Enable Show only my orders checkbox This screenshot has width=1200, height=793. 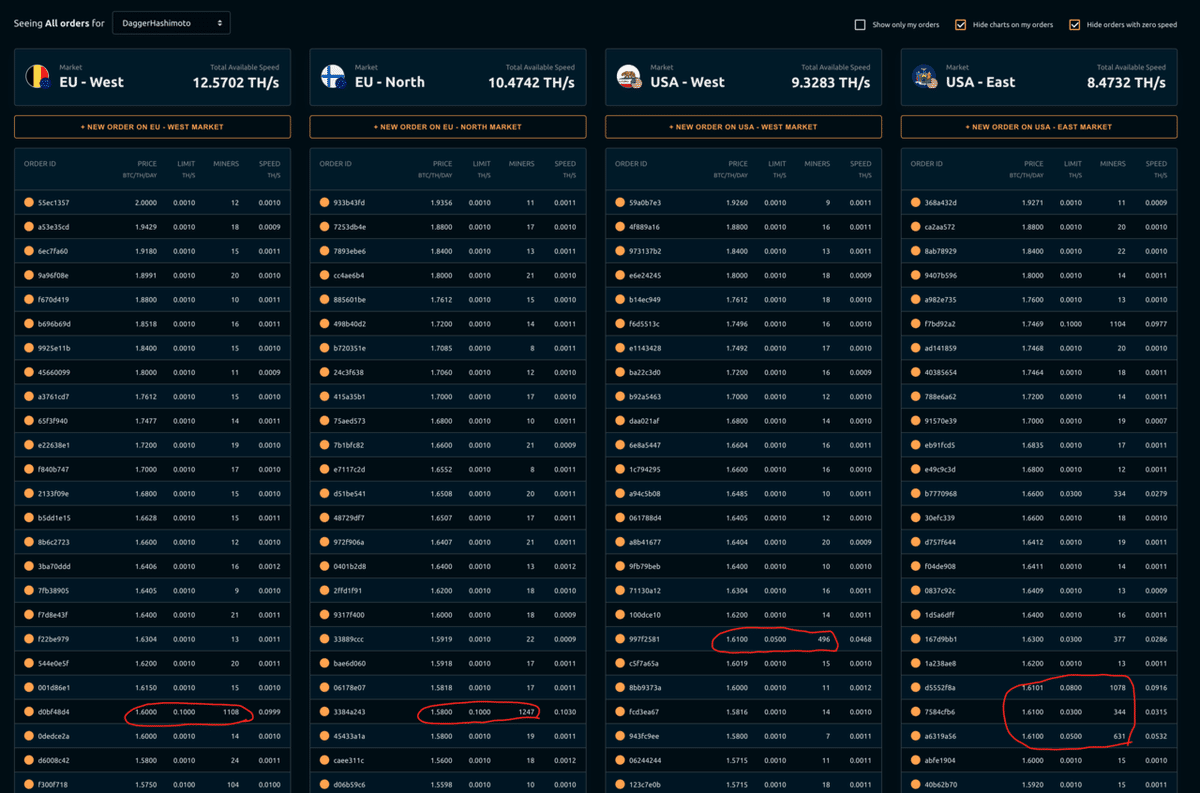pos(860,24)
